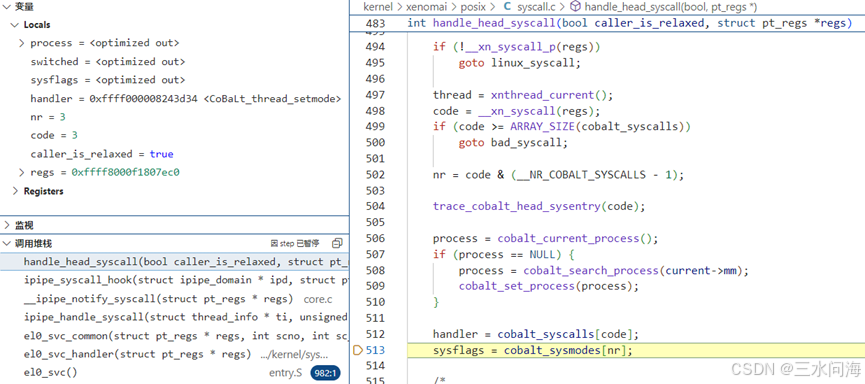Click the step 已暂停 status label

[x=295, y=243]
